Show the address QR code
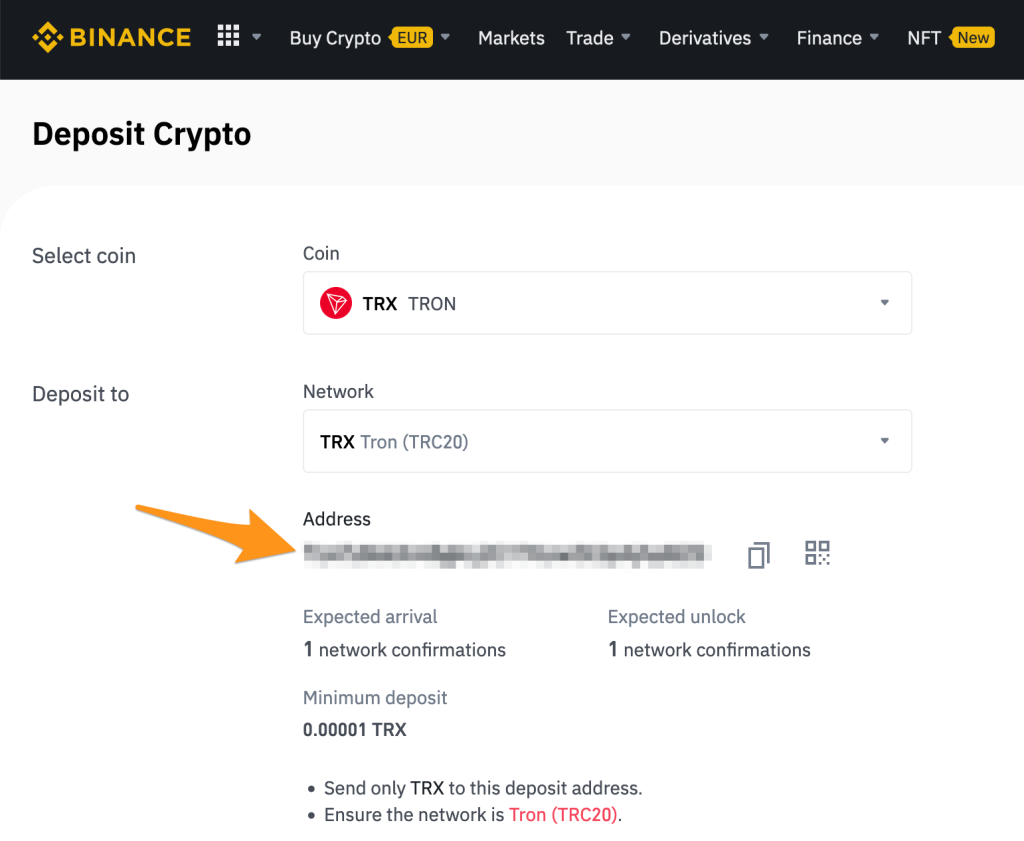The image size is (1024, 841). [x=818, y=553]
